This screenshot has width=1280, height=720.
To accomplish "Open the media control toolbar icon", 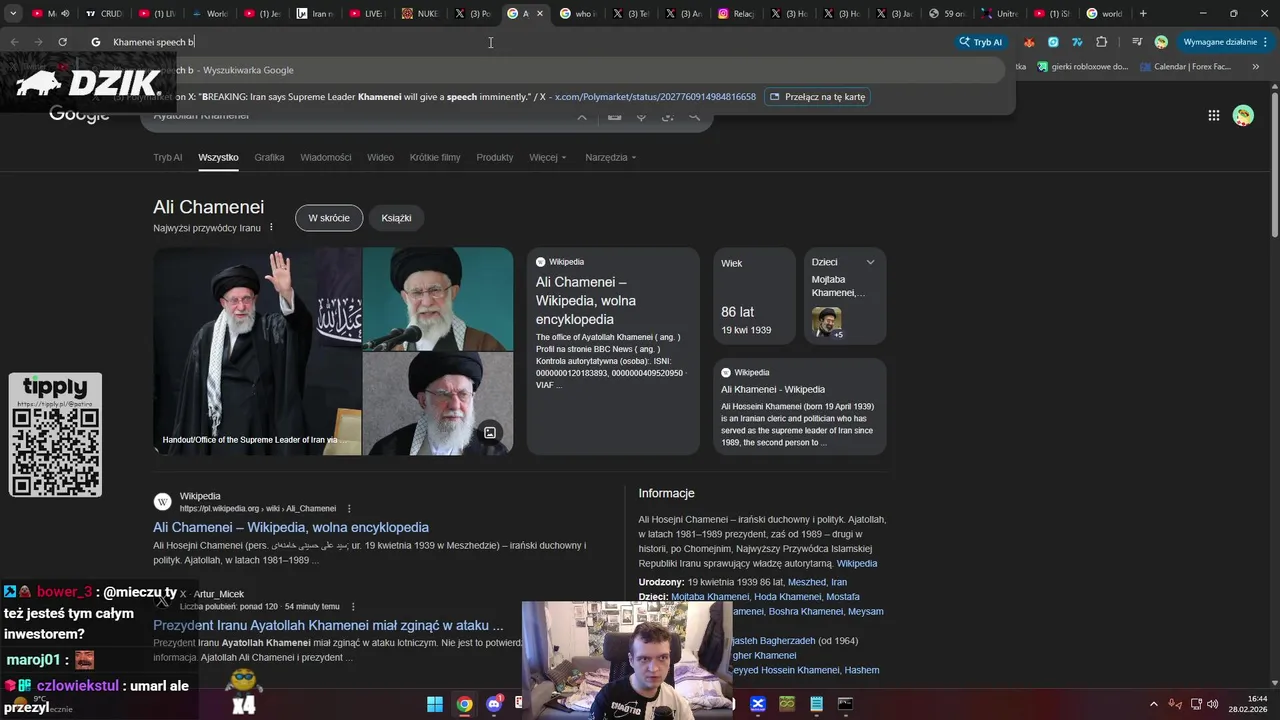I will click(1137, 42).
